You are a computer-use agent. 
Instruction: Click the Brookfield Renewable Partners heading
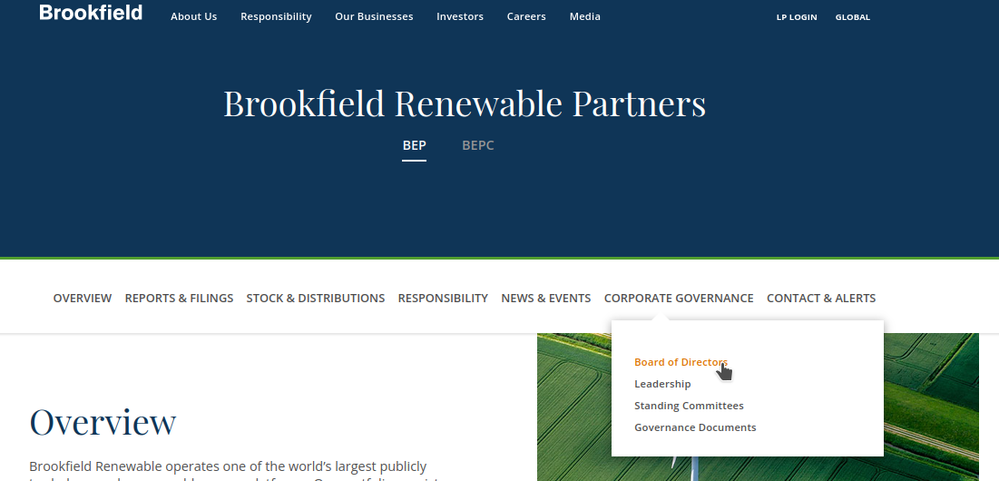(464, 103)
